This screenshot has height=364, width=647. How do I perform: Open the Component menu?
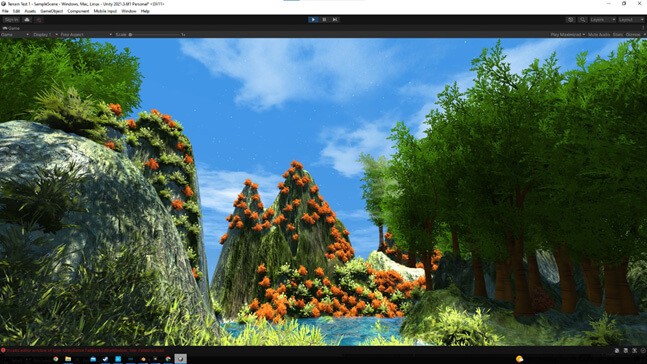78,11
